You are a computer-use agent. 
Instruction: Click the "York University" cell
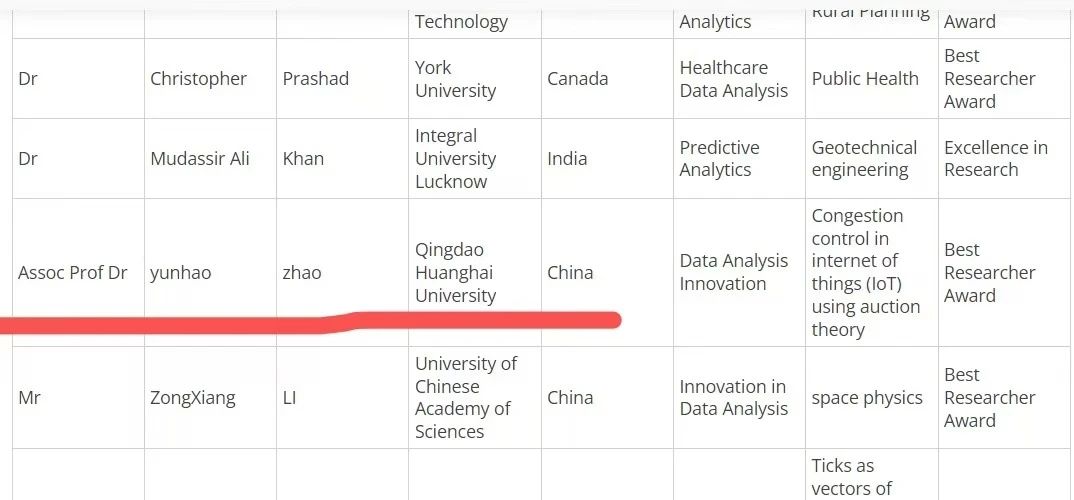coord(455,79)
